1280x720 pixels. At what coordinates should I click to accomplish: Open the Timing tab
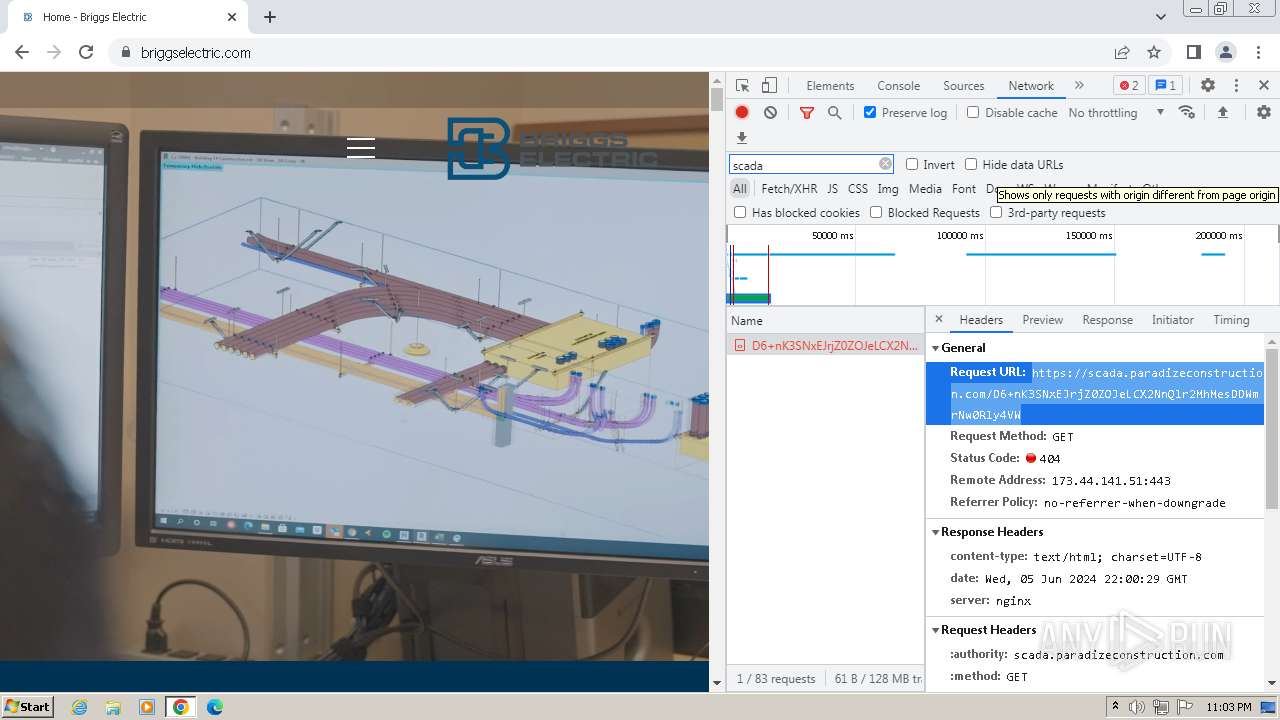pos(1231,320)
